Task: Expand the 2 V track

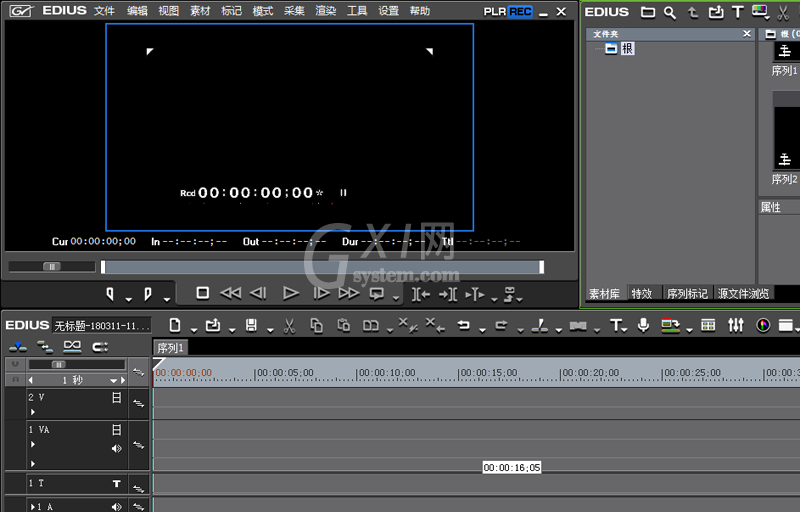Action: (33, 412)
